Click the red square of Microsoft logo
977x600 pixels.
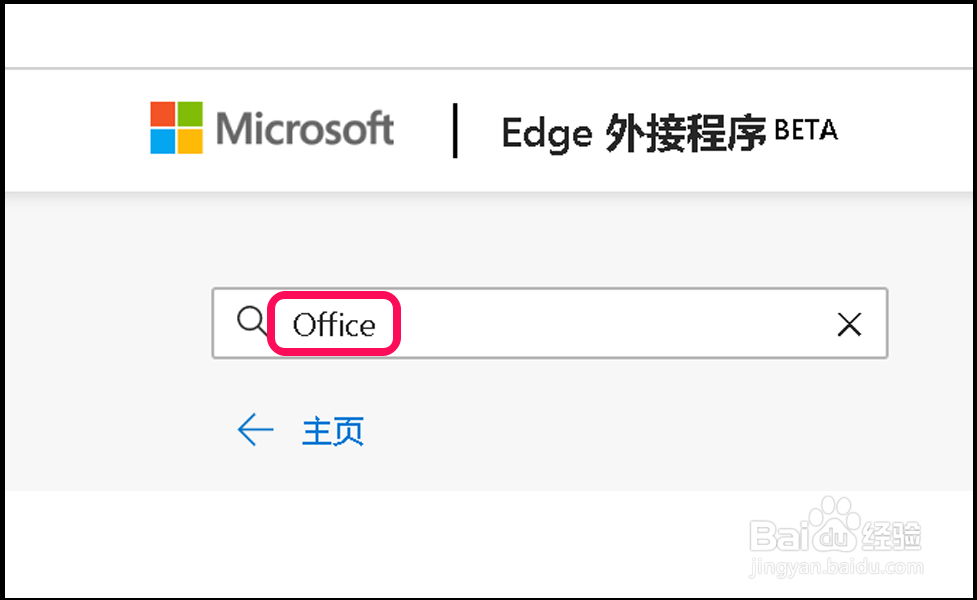[163, 114]
